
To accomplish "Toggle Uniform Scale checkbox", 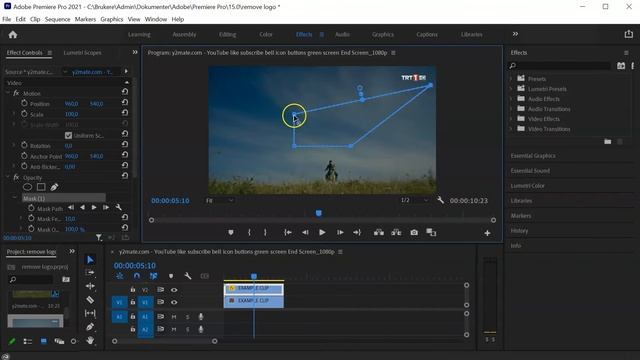I will click(x=68, y=136).
